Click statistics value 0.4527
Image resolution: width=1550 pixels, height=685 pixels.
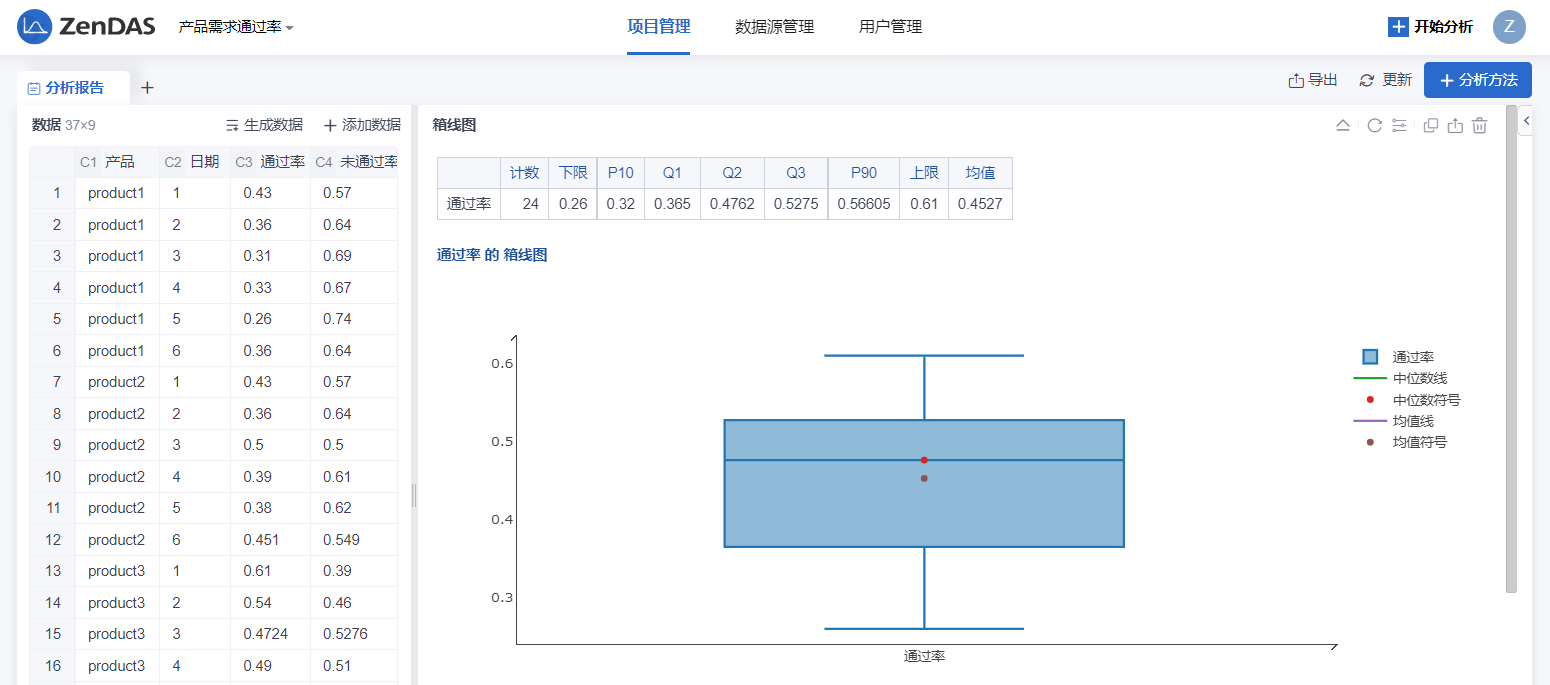980,204
